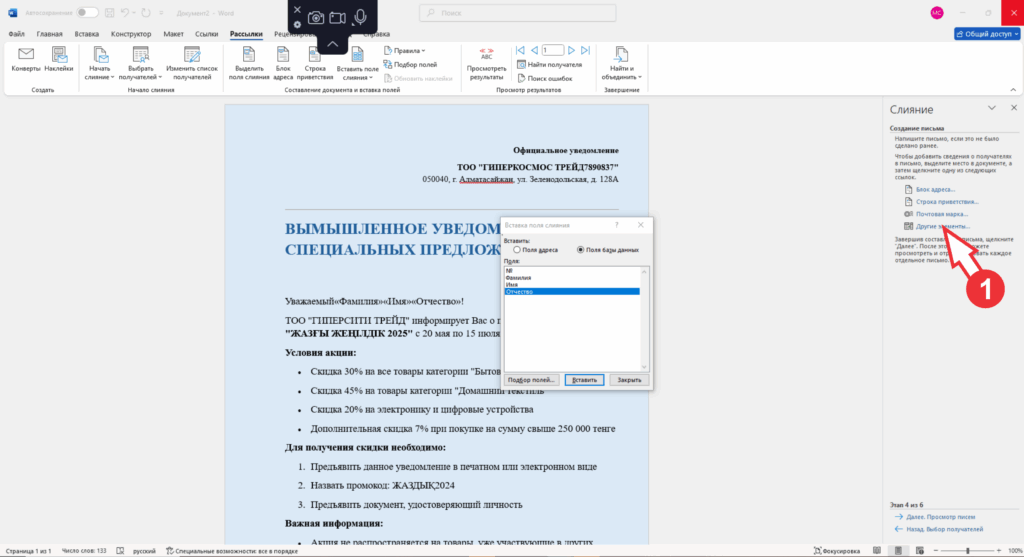This screenshot has width=1024, height=557.
Task: Click the spell check icon in status bar
Action: (120, 551)
